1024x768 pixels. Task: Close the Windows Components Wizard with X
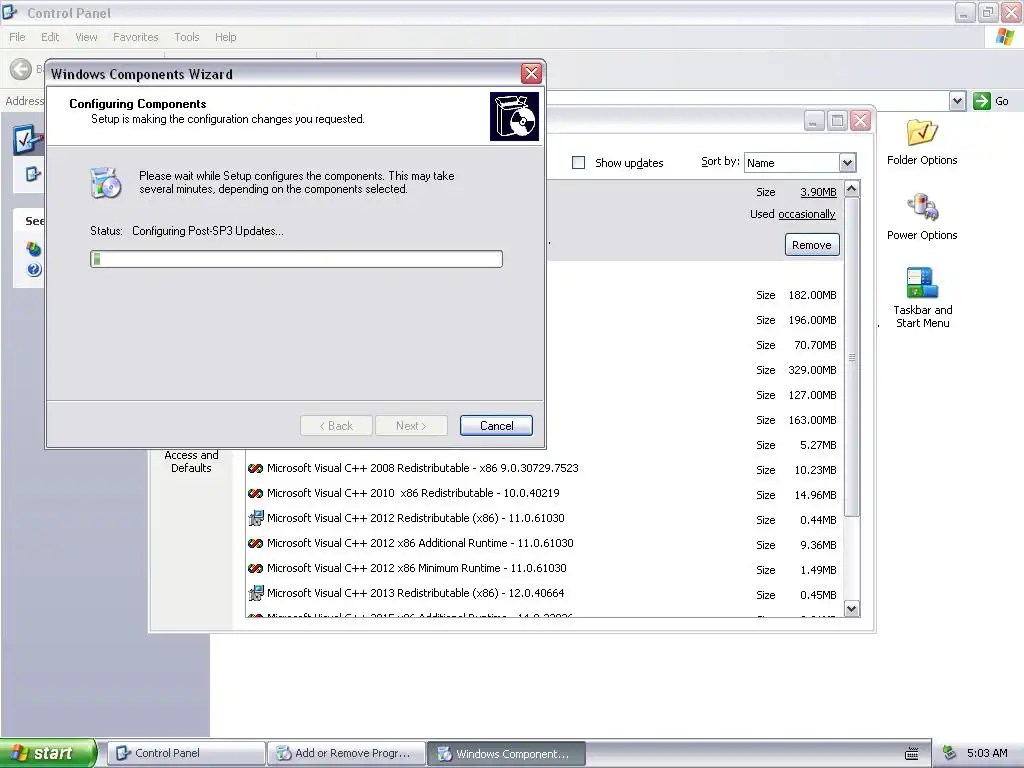click(532, 73)
